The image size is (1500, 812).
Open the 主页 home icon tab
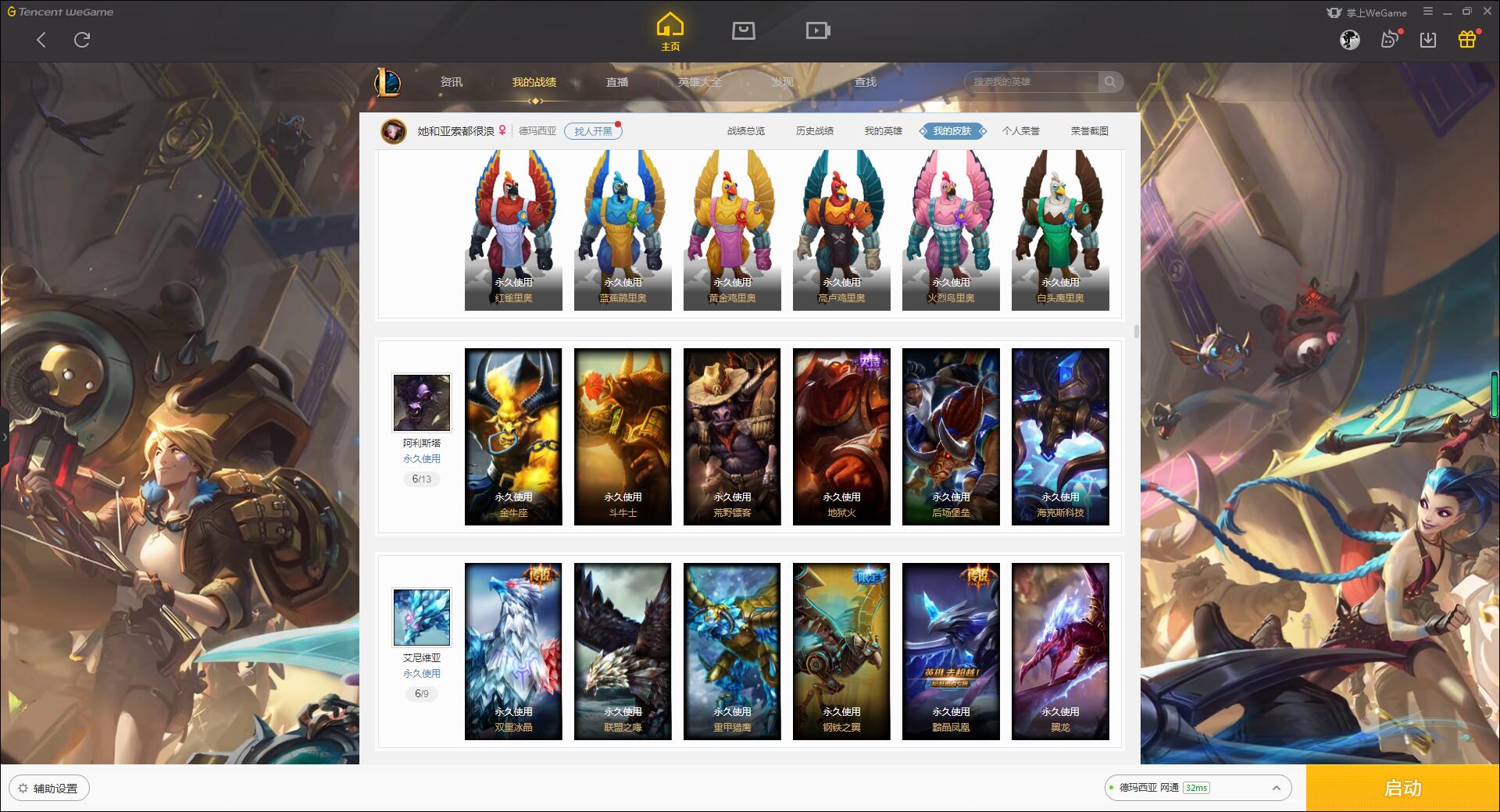click(670, 31)
